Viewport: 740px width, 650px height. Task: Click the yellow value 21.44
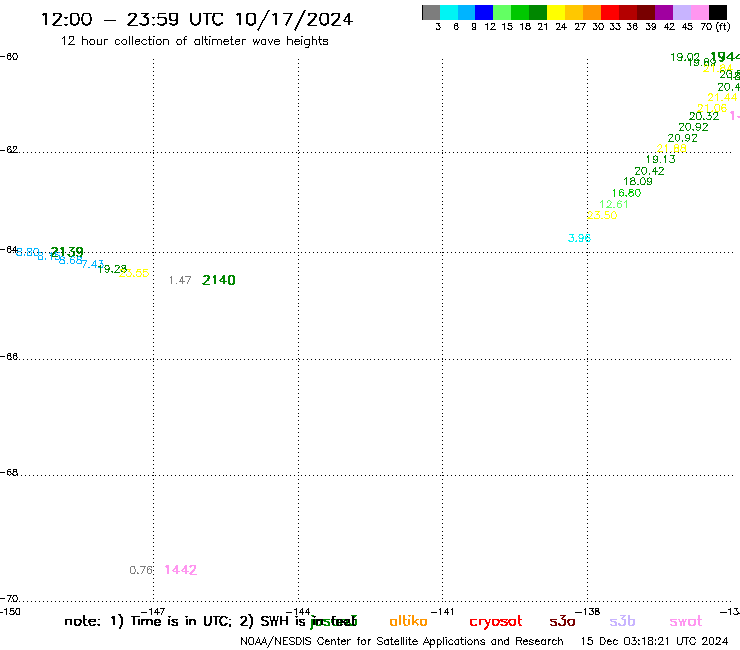point(722,97)
